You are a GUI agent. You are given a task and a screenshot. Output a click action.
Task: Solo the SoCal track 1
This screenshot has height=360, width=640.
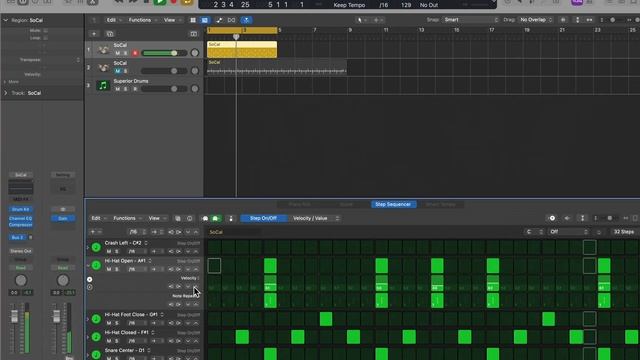pos(126,53)
